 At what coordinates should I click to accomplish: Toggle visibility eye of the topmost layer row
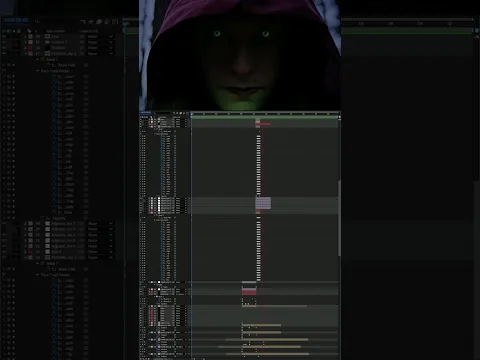point(4,36)
